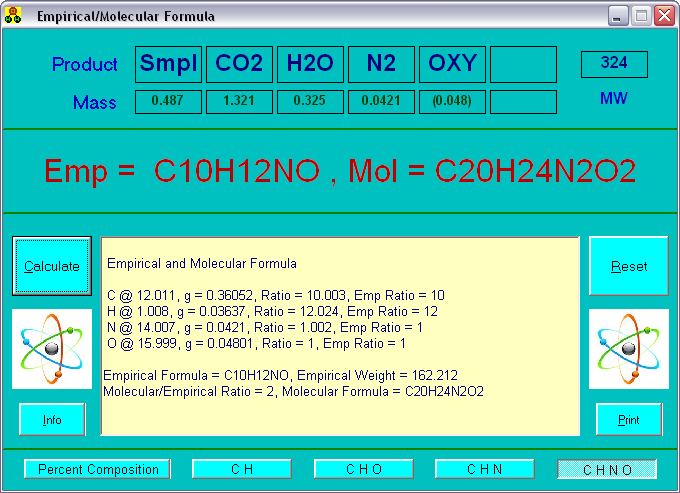
Task: Click the 'N @ 14.007' result line
Action: click(265, 327)
